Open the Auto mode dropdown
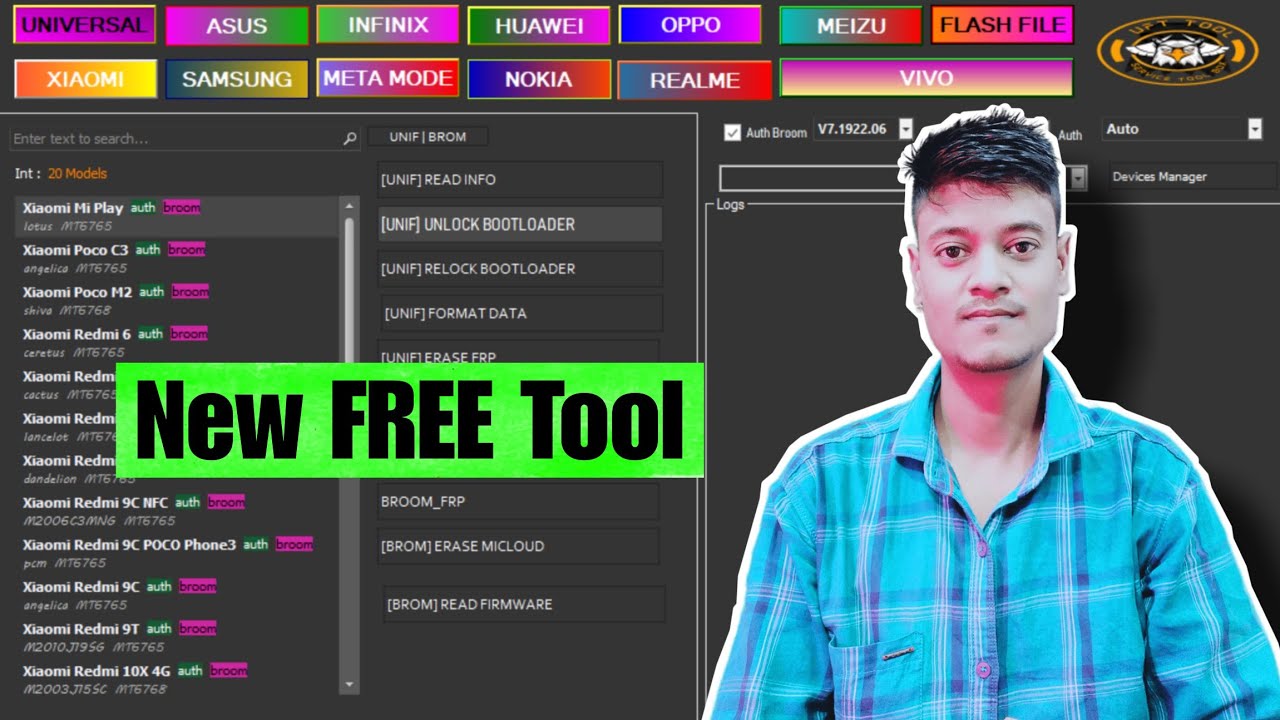 click(x=1255, y=129)
